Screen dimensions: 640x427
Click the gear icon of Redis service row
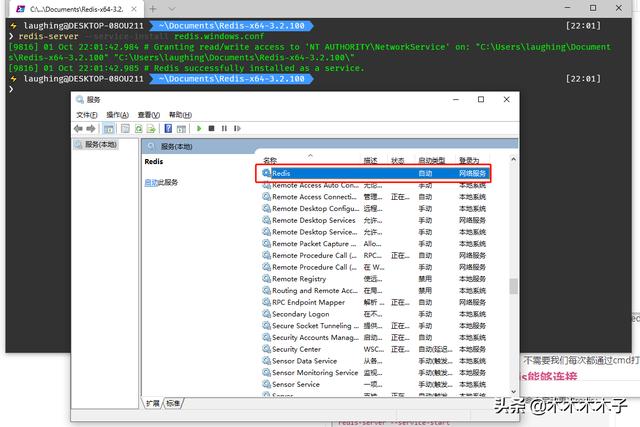tap(267, 173)
